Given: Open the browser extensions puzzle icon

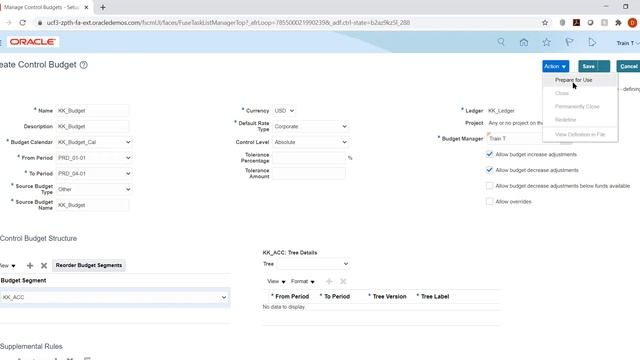Looking at the screenshot, I should click(618, 23).
